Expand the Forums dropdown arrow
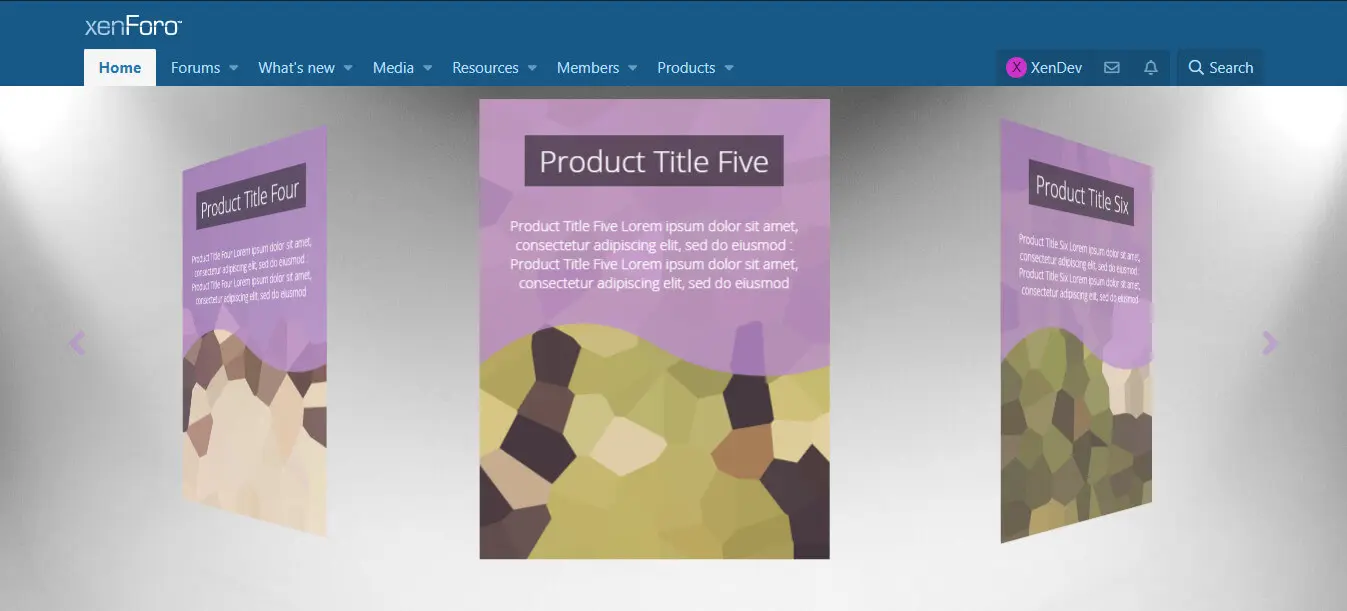The height and width of the screenshot is (611, 1347). pos(233,68)
